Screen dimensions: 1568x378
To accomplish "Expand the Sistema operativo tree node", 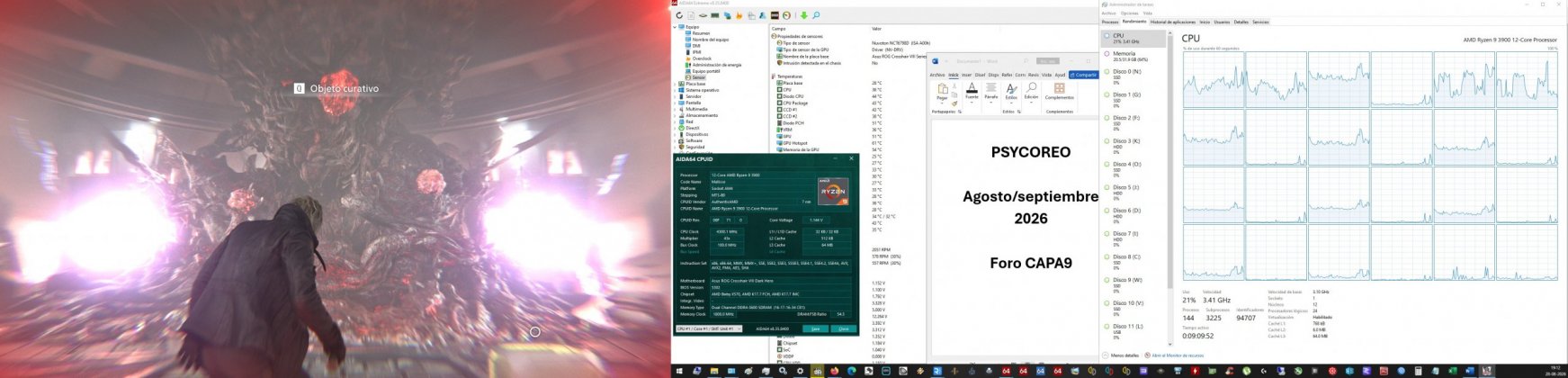I will [x=675, y=90].
